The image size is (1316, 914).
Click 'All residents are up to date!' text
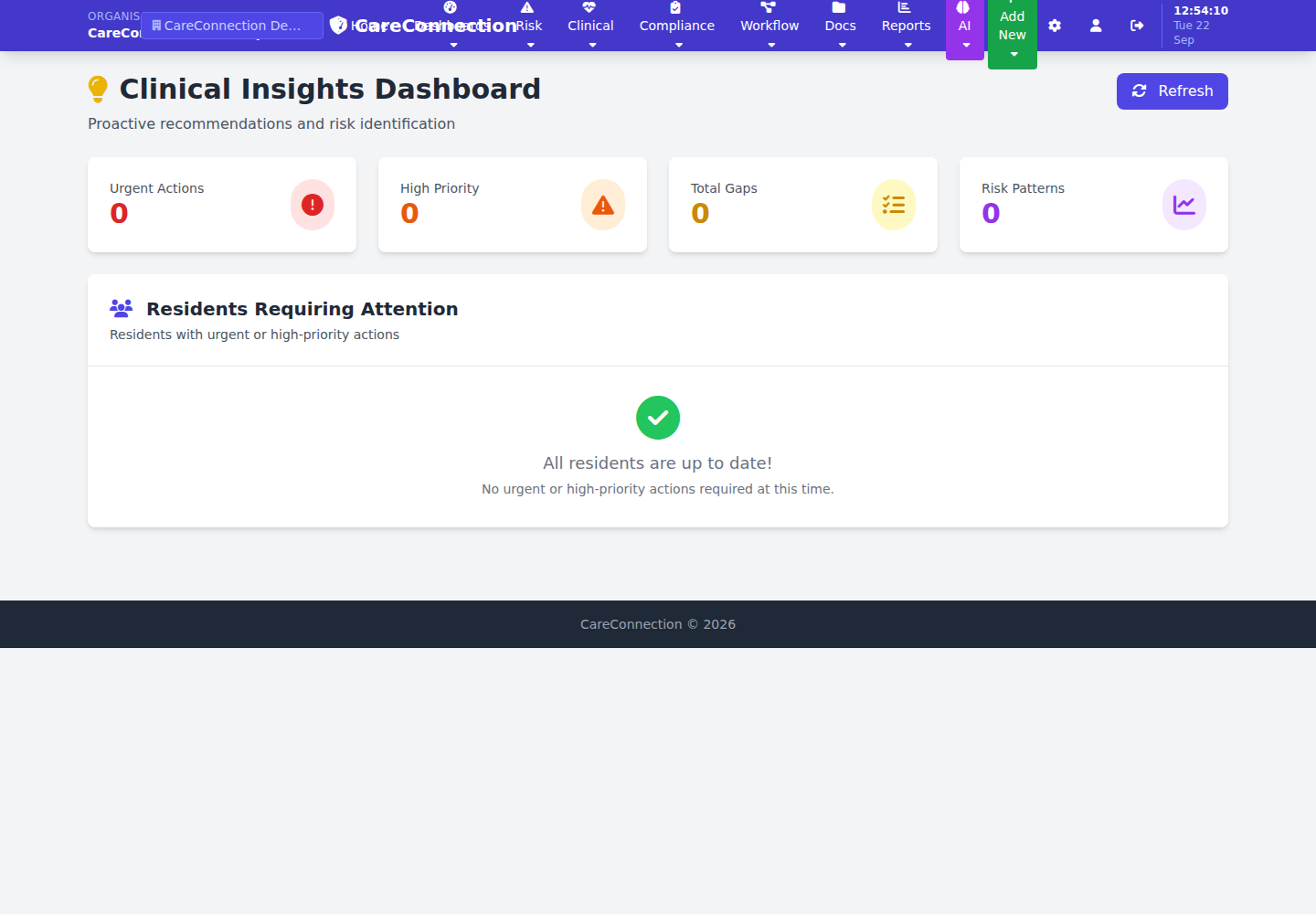658,463
